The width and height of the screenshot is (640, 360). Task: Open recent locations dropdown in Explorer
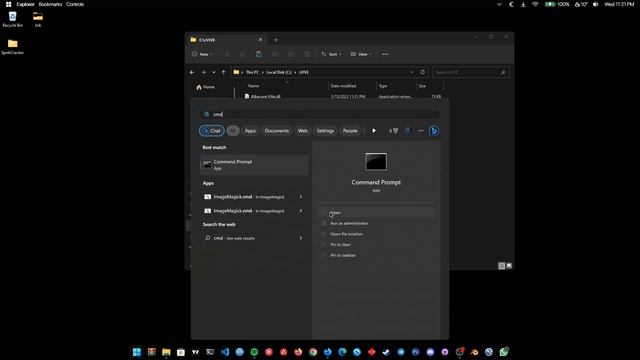coord(213,72)
